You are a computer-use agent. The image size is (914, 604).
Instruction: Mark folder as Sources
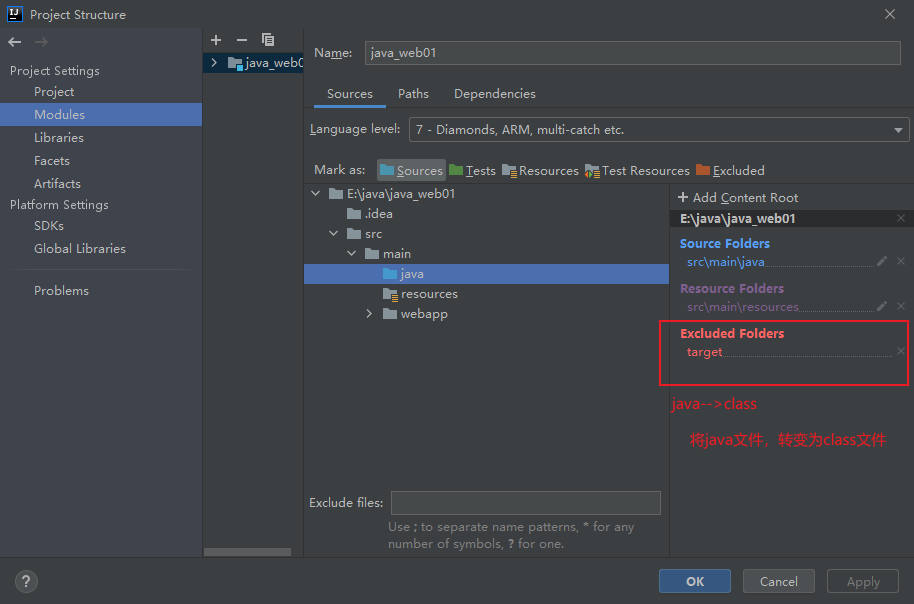click(x=412, y=170)
